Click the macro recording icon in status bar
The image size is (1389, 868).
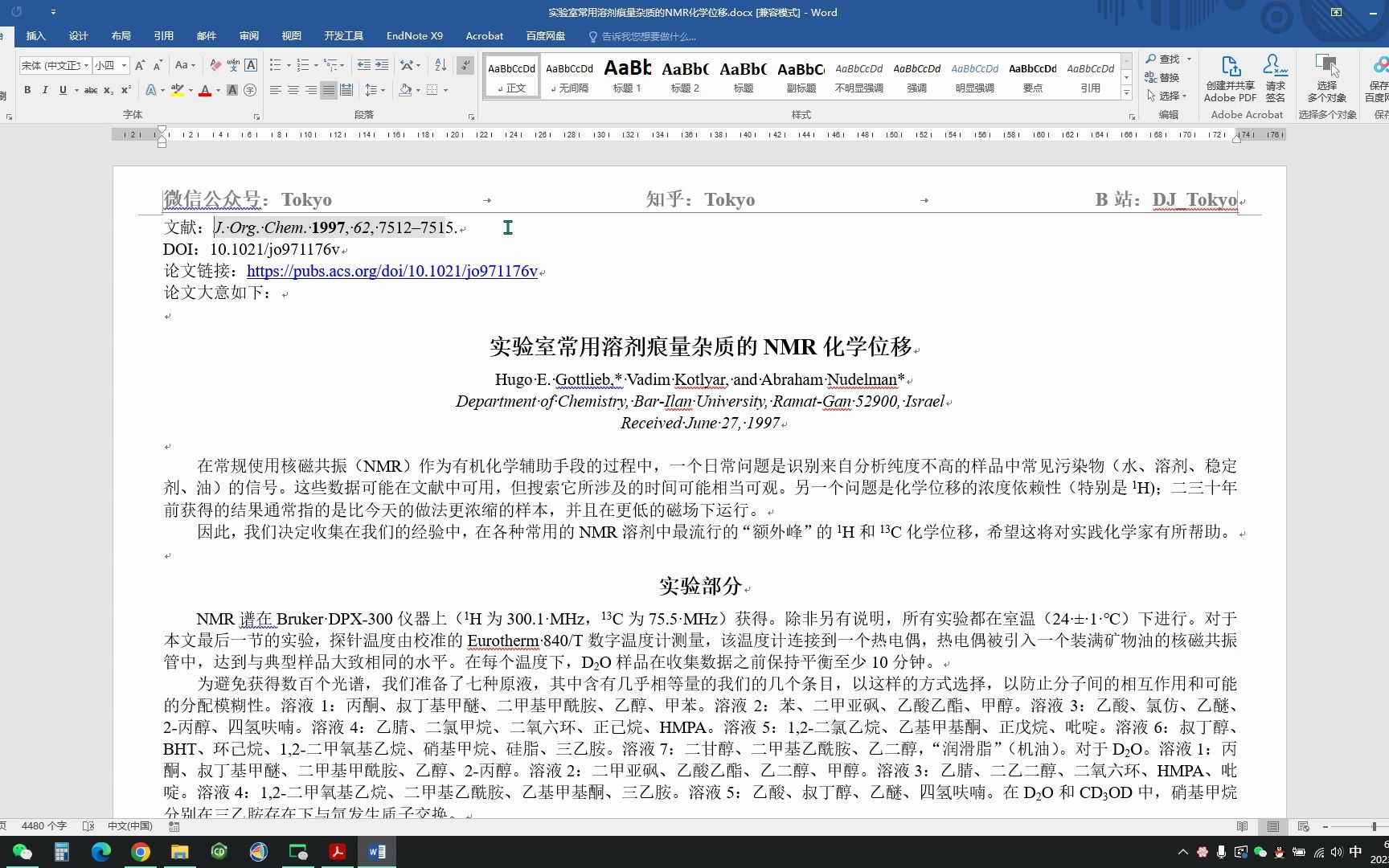[x=174, y=826]
